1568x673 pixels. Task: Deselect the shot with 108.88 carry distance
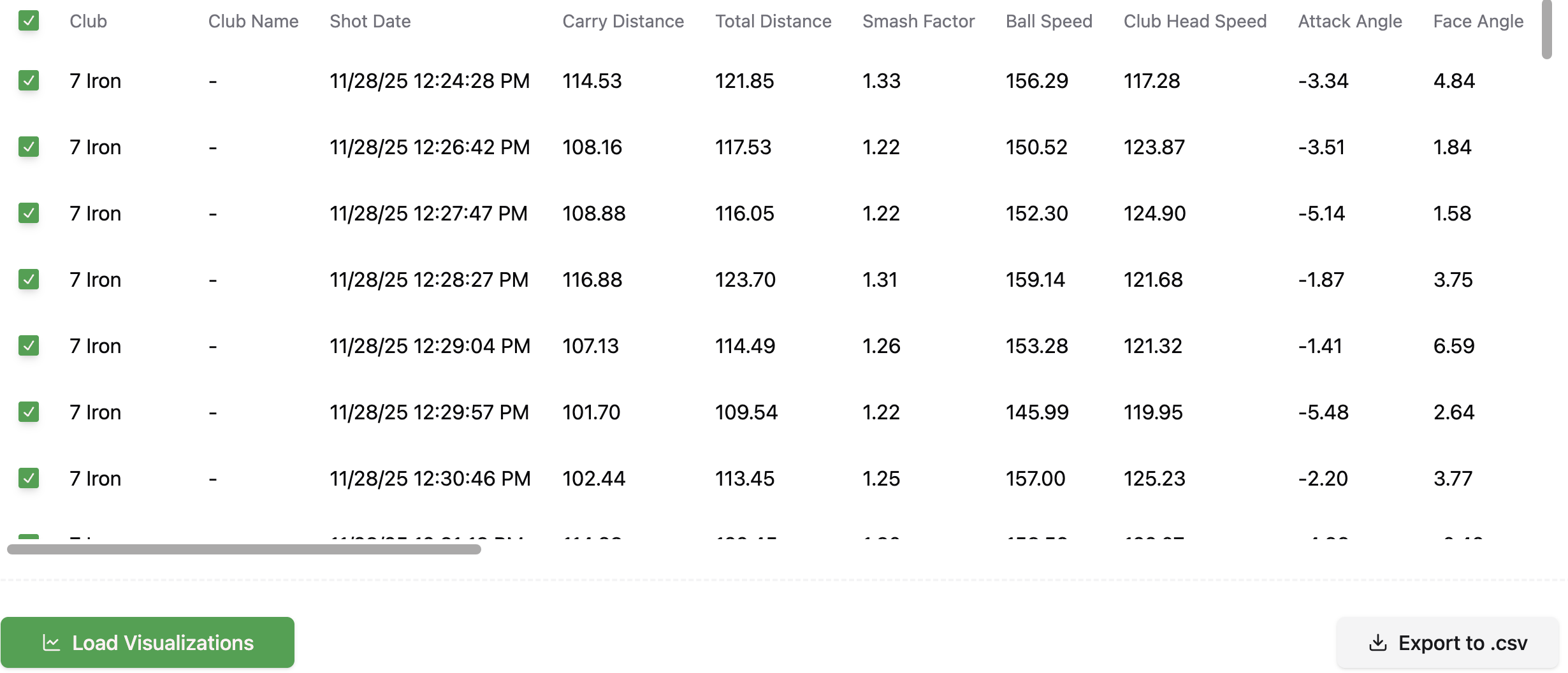[29, 213]
